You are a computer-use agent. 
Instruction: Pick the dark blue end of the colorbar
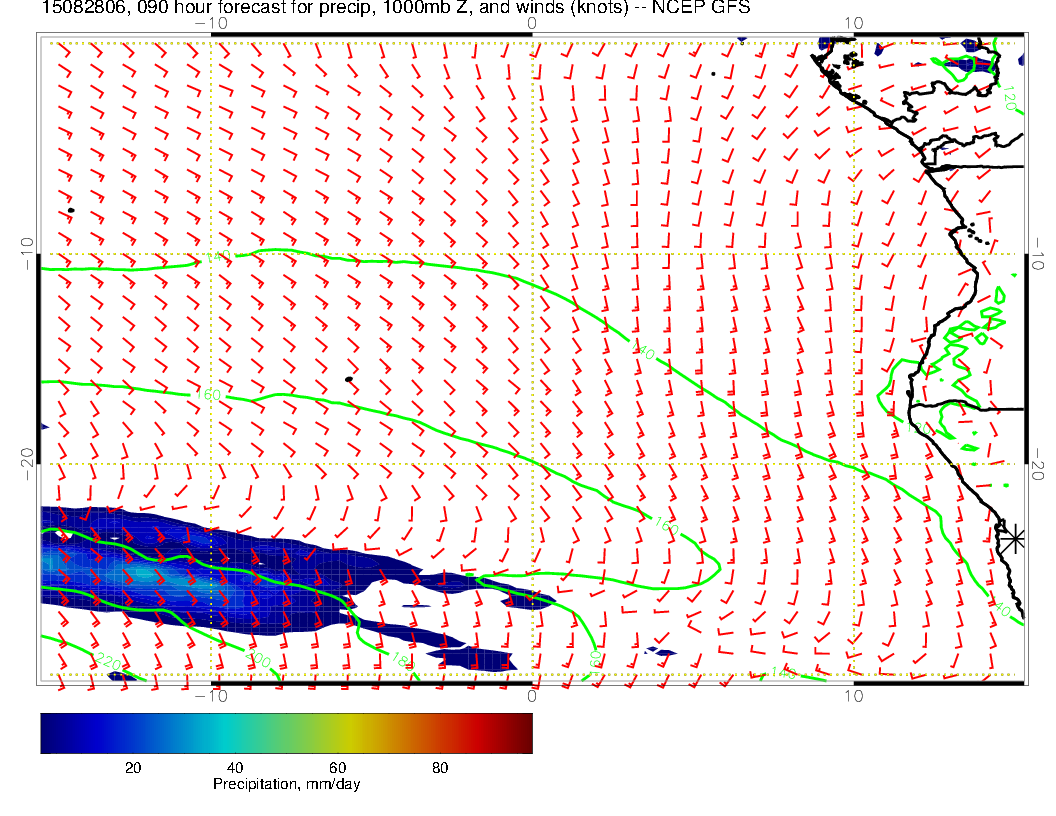tap(50, 732)
